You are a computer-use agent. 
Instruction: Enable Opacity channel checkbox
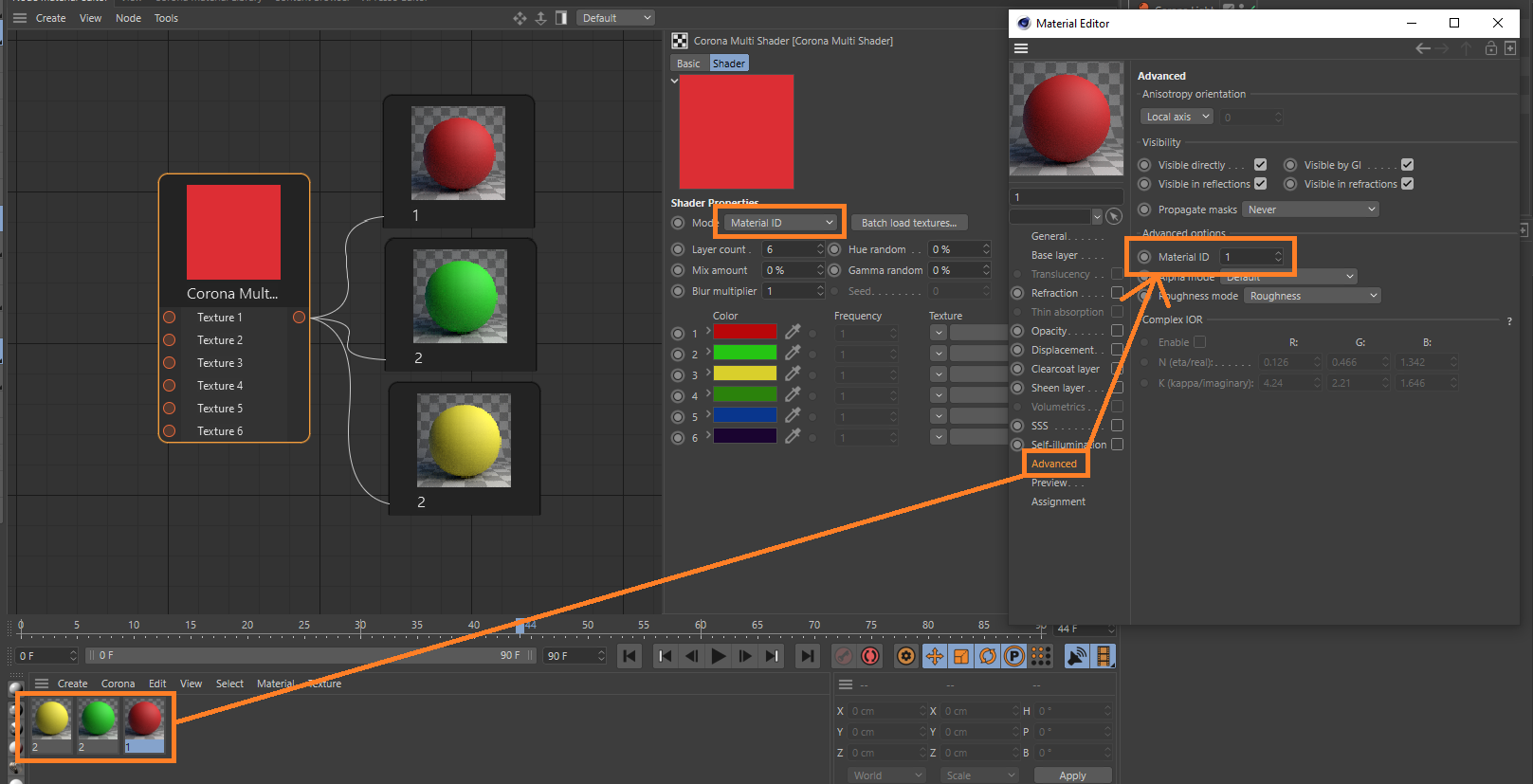click(x=1117, y=331)
